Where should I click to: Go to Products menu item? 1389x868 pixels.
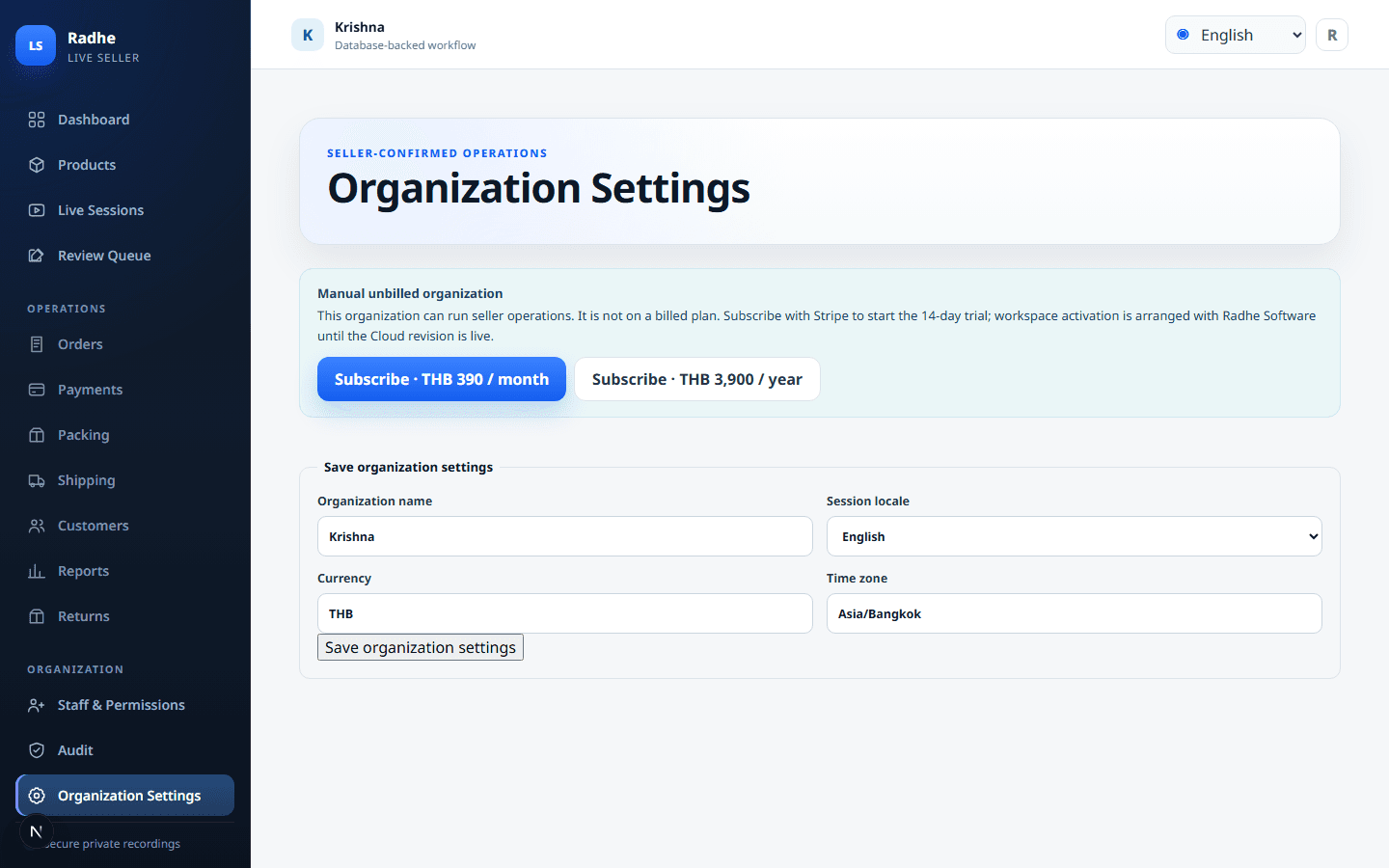[125, 165]
